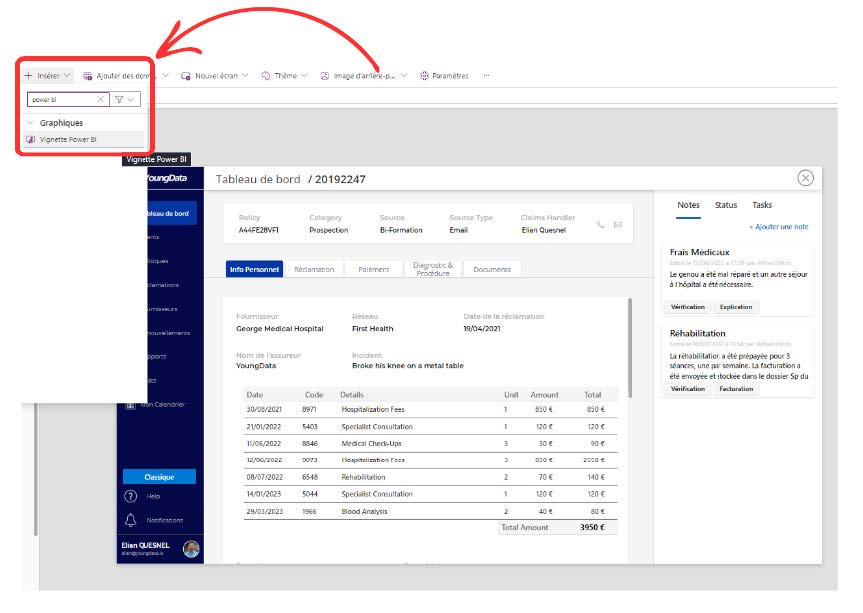Click Vérification tag under Réhabilitation
Image resolution: width=863 pixels, height=613 pixels.
point(688,388)
